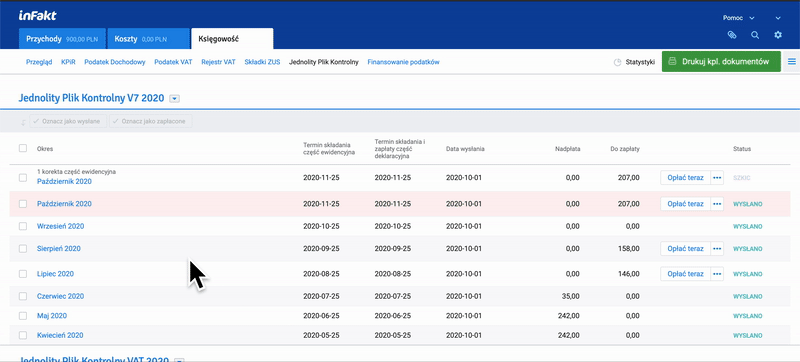Screen dimensions: 800x362
Task: Open Składki ZUS section
Action: point(262,62)
